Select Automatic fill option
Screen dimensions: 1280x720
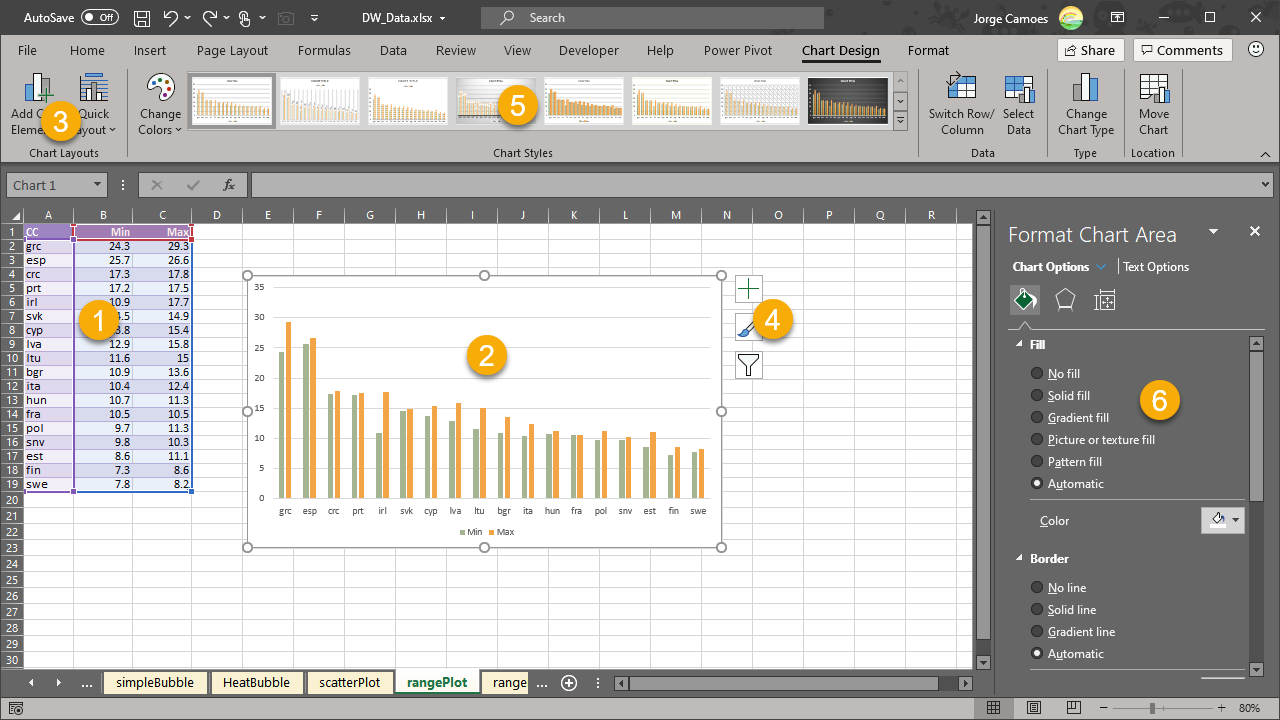pos(1037,483)
